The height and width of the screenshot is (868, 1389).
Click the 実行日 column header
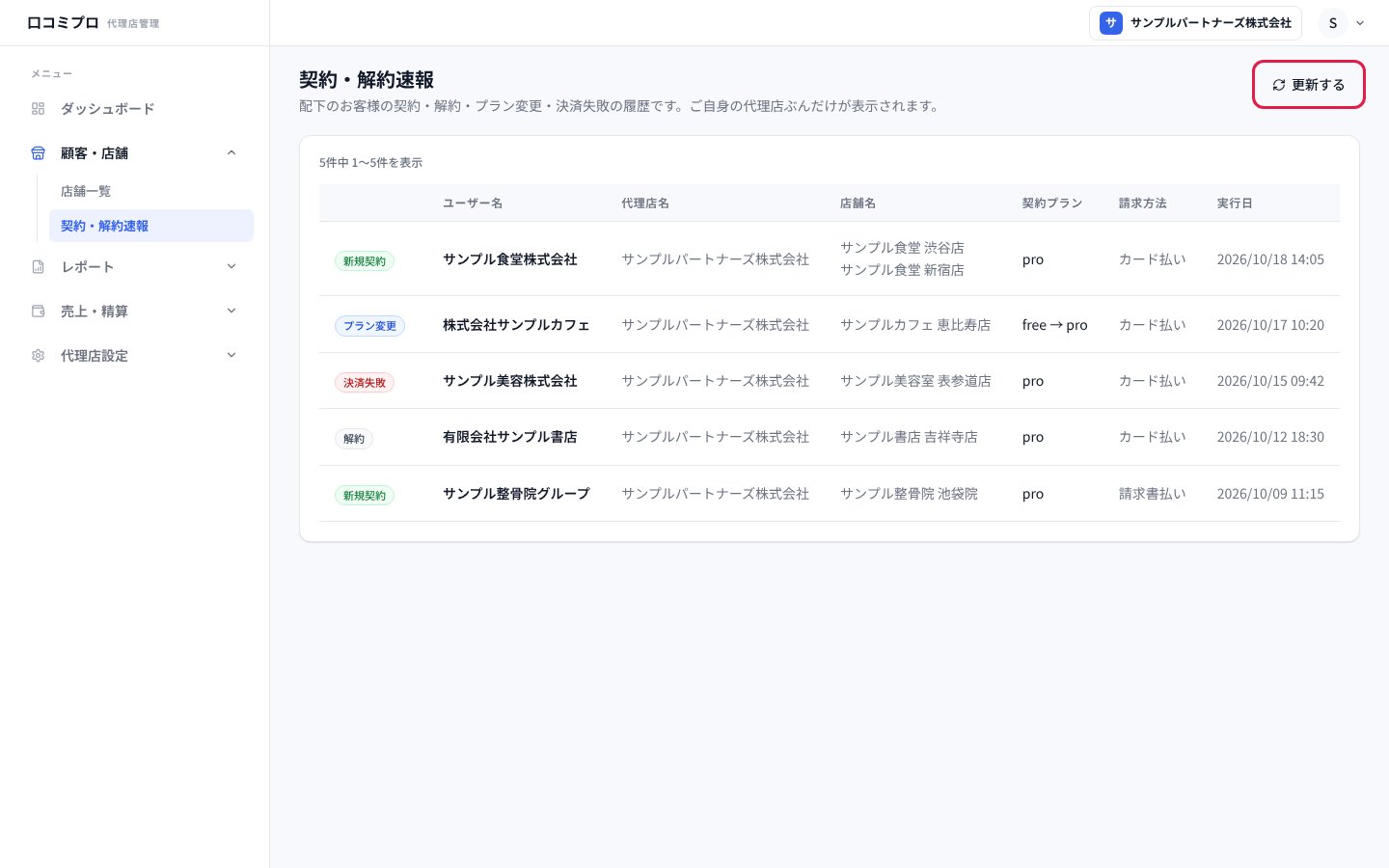[x=1235, y=203]
